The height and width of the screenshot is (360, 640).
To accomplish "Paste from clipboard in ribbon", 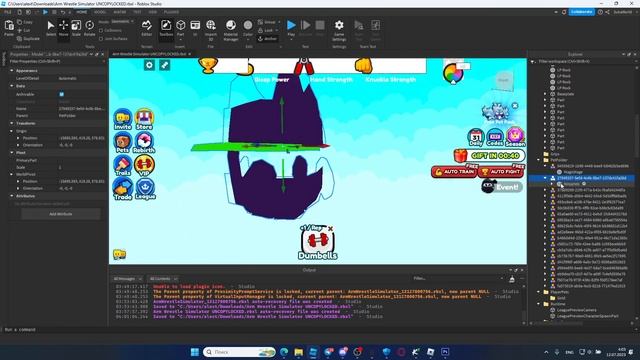I will tap(9, 29).
